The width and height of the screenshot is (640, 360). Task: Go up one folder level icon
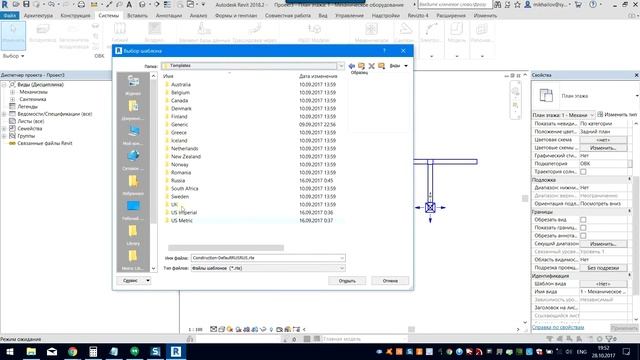click(x=362, y=66)
